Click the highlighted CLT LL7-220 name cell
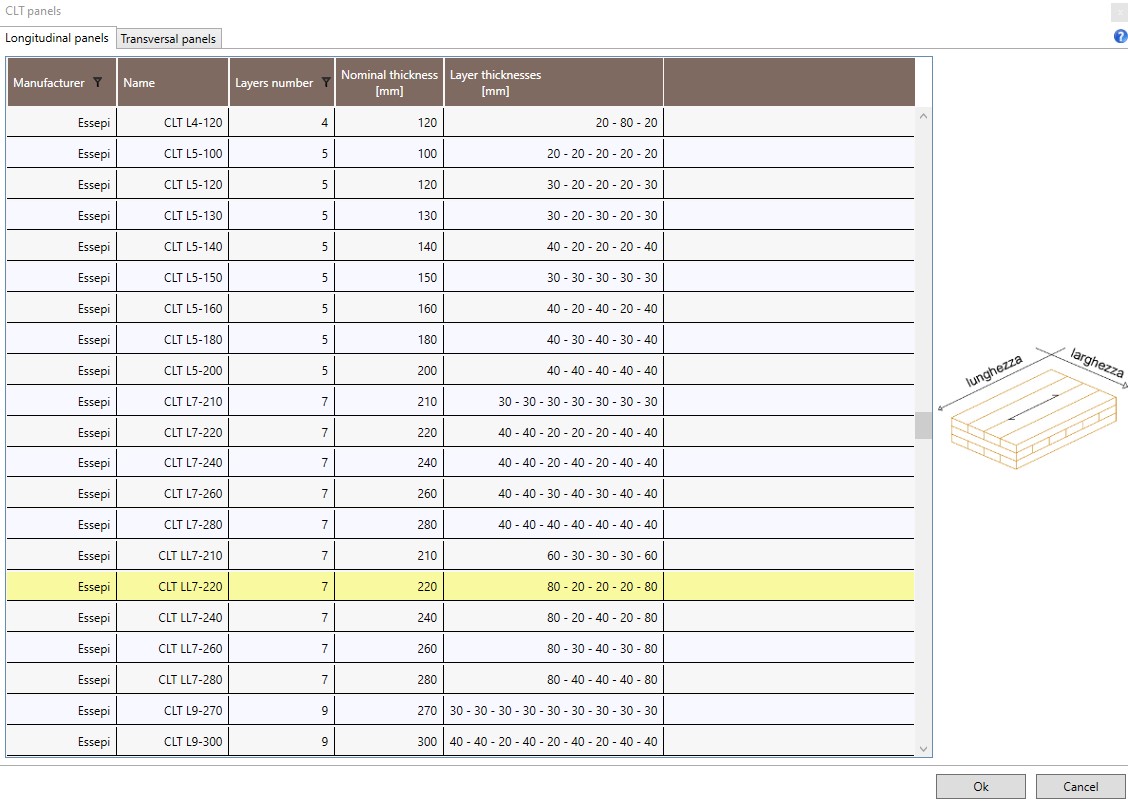Viewport: 1128px width, 804px height. [173, 587]
